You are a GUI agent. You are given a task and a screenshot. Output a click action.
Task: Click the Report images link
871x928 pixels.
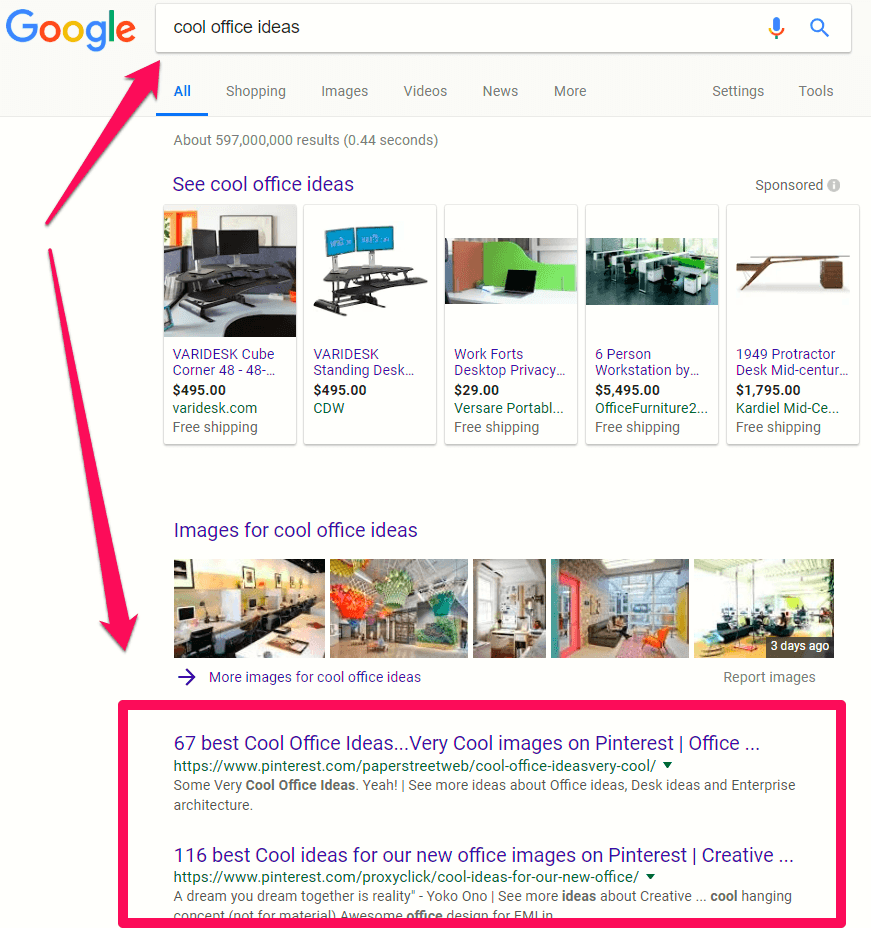[x=769, y=677]
